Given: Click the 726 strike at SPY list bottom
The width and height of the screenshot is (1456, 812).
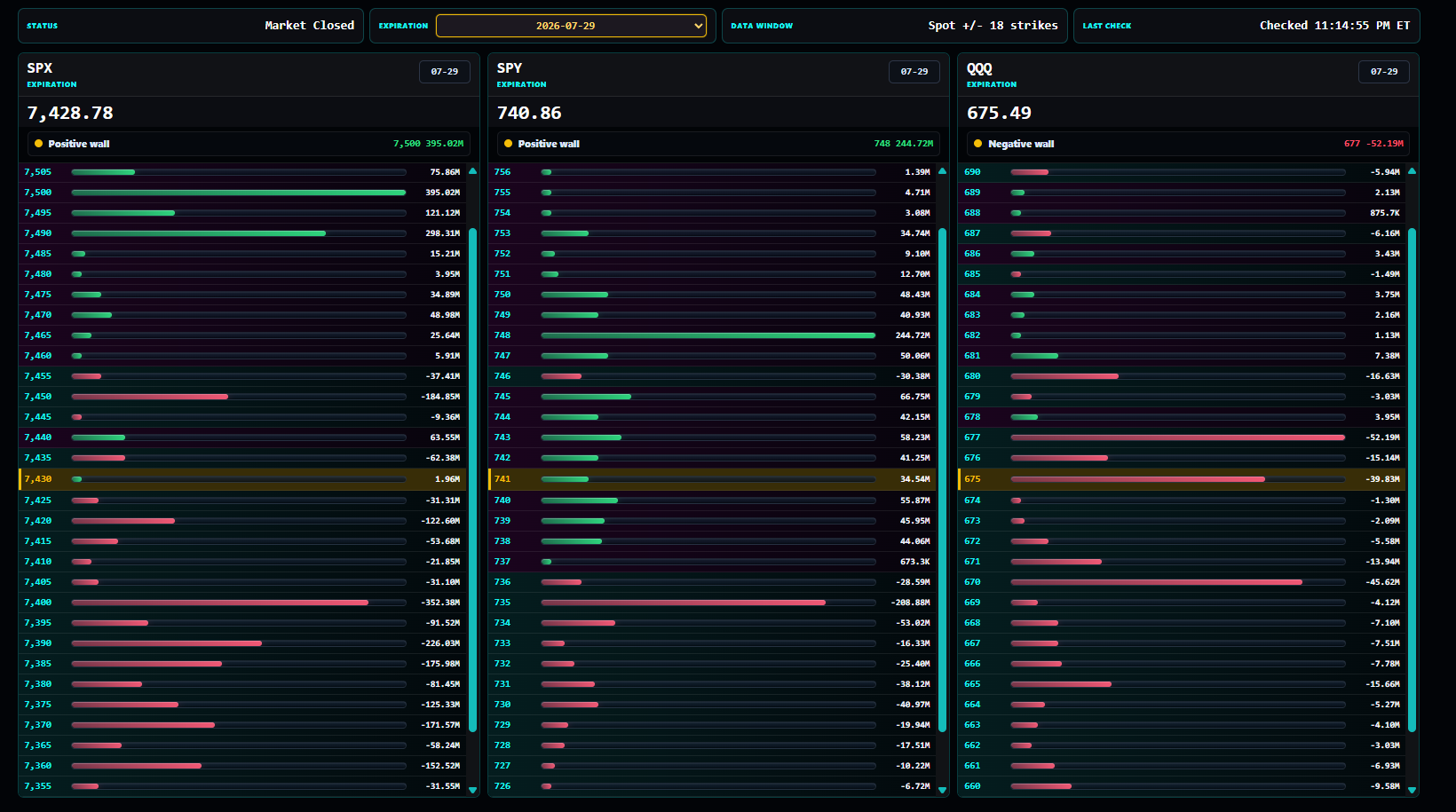Looking at the screenshot, I should pos(502,786).
